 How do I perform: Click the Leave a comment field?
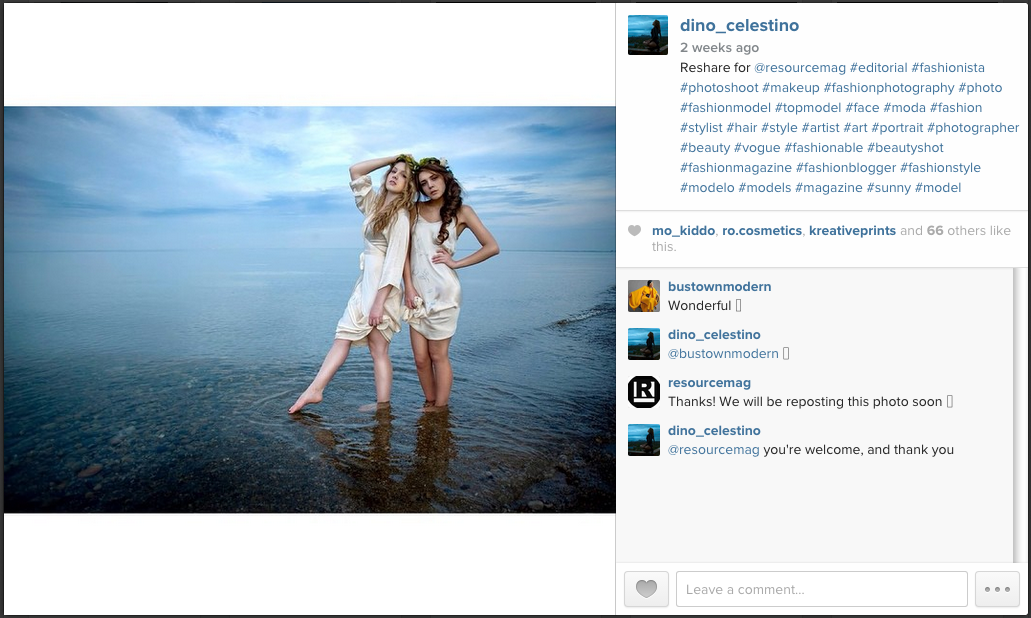(x=821, y=589)
